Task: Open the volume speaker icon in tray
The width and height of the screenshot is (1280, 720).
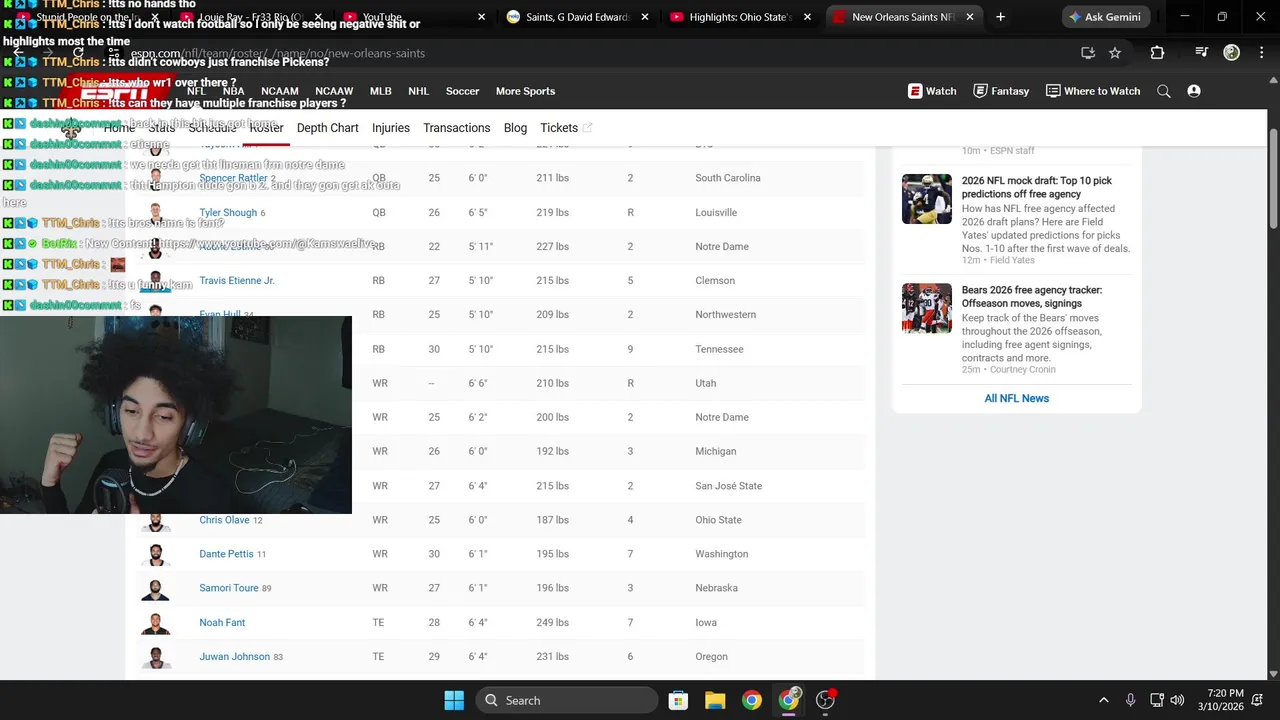Action: (x=1177, y=700)
